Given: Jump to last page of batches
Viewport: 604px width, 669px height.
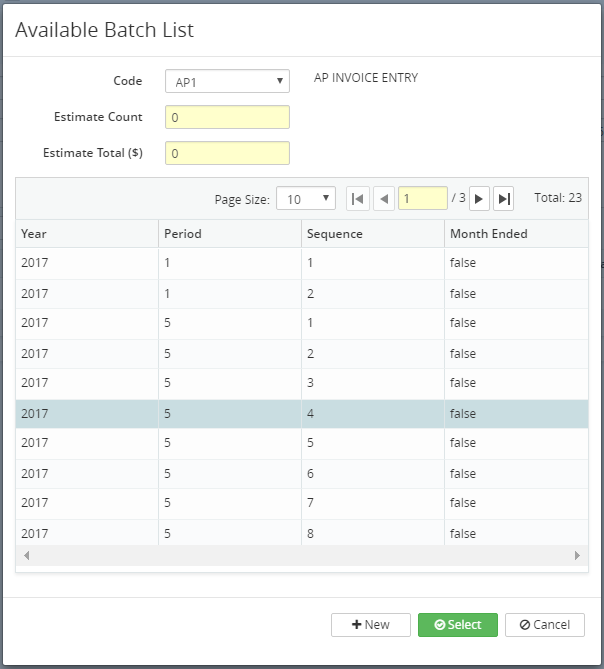Looking at the screenshot, I should (504, 199).
